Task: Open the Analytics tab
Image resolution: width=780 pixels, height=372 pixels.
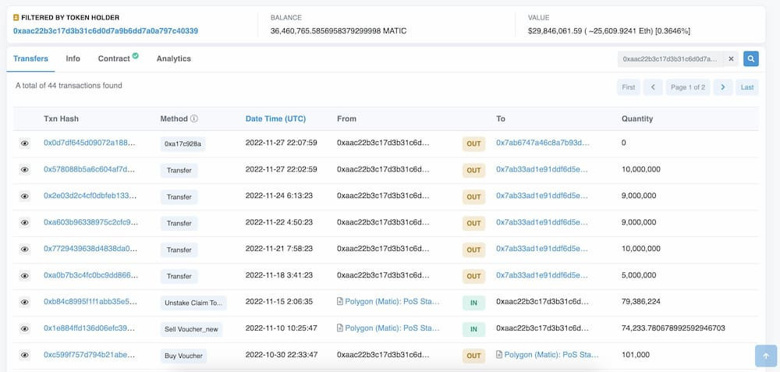Action: 174,59
